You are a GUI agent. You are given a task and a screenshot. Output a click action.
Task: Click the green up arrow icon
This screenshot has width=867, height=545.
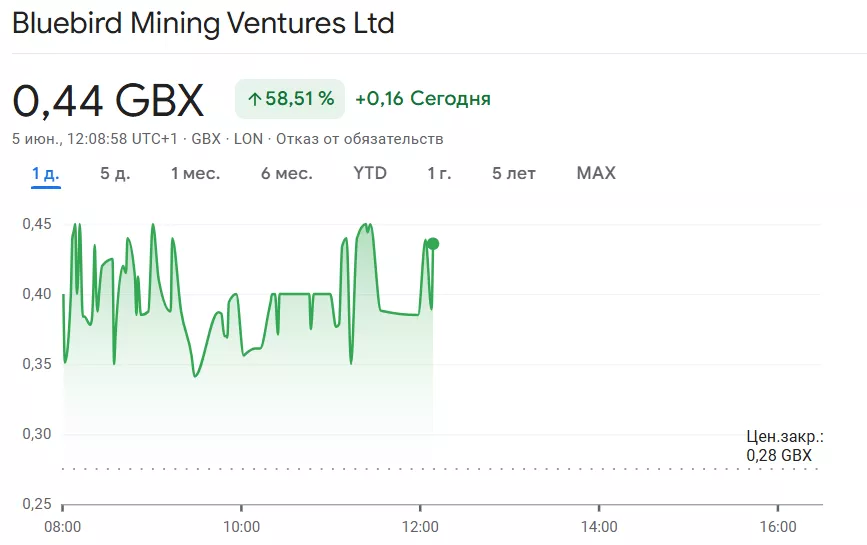pyautogui.click(x=254, y=99)
